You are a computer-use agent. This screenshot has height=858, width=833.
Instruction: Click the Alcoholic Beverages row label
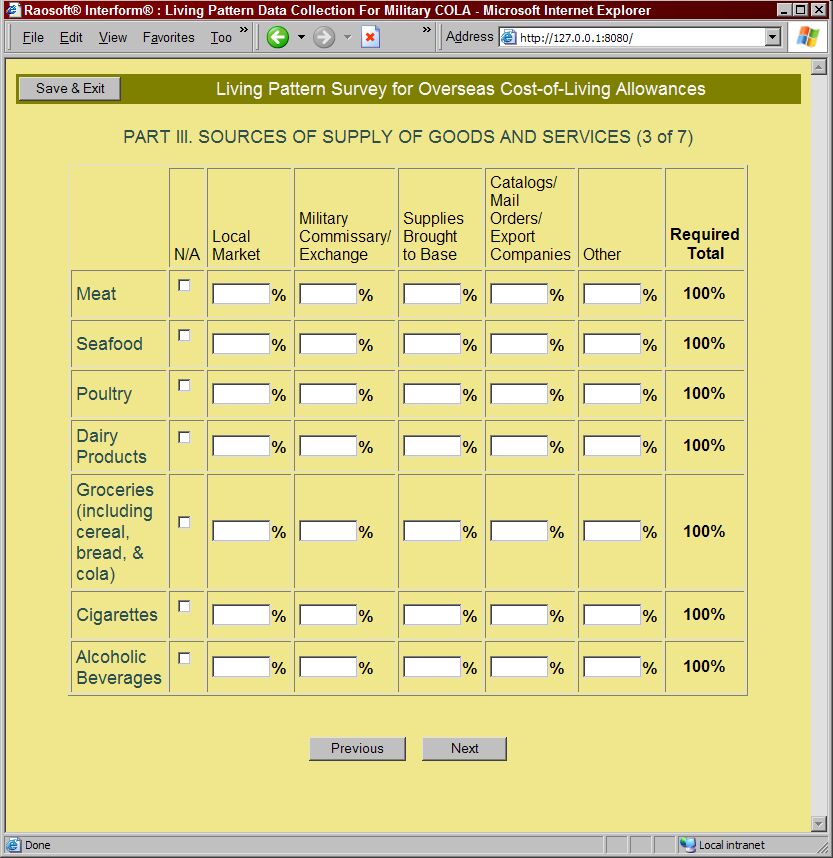point(119,668)
